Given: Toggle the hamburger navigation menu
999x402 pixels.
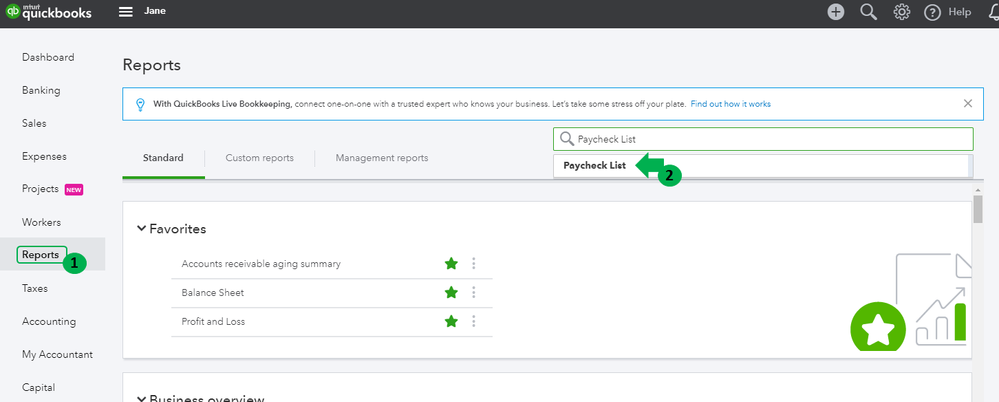Looking at the screenshot, I should tap(125, 12).
